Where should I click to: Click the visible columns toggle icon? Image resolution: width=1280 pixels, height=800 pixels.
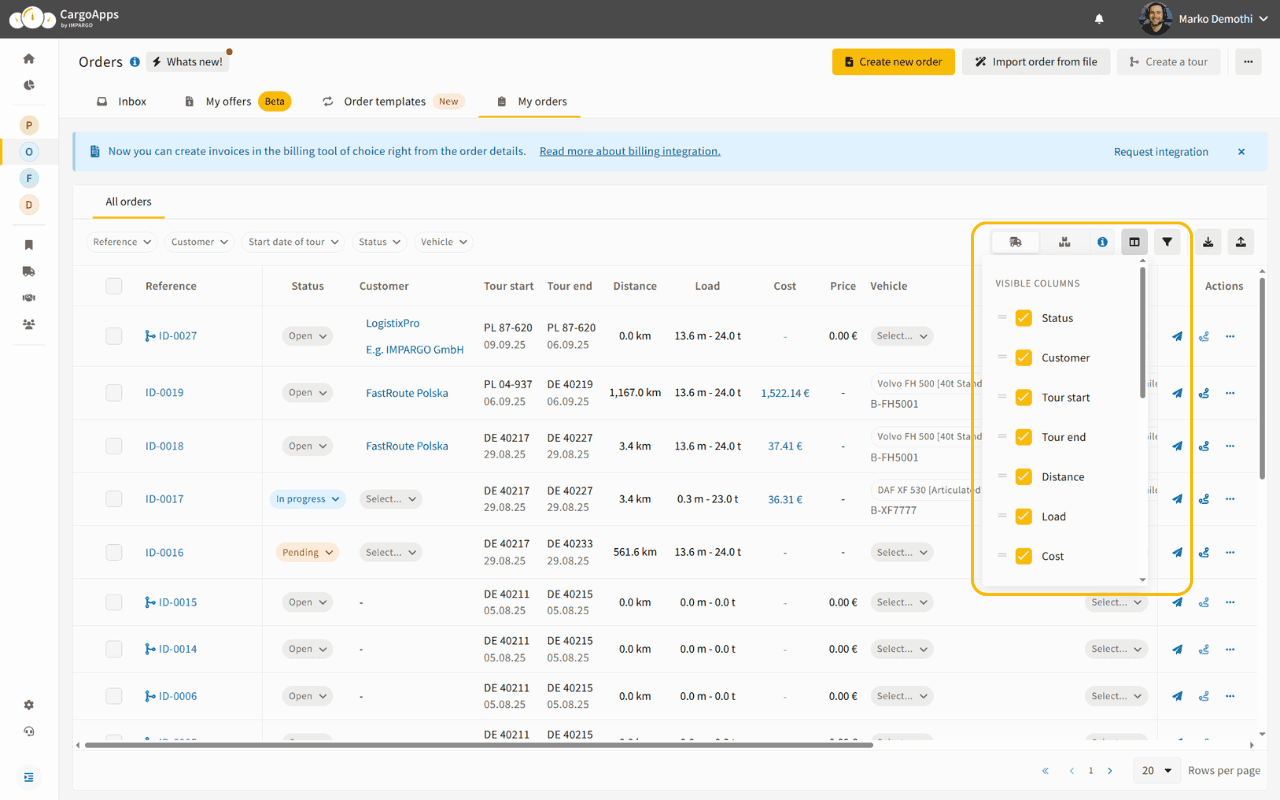(1134, 242)
